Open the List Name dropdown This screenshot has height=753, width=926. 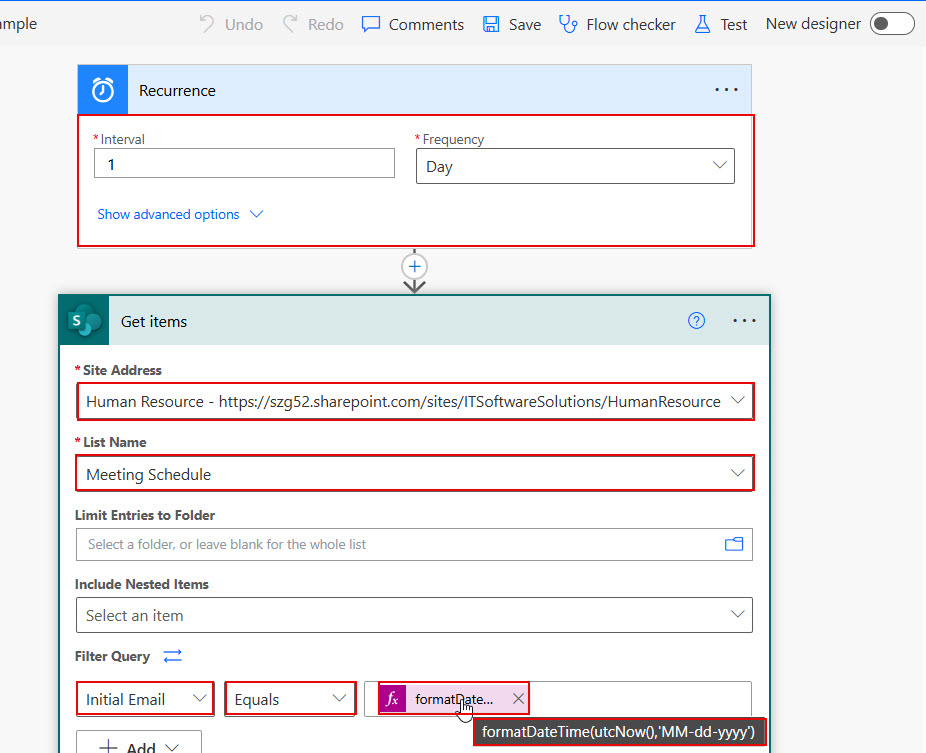[x=738, y=474]
